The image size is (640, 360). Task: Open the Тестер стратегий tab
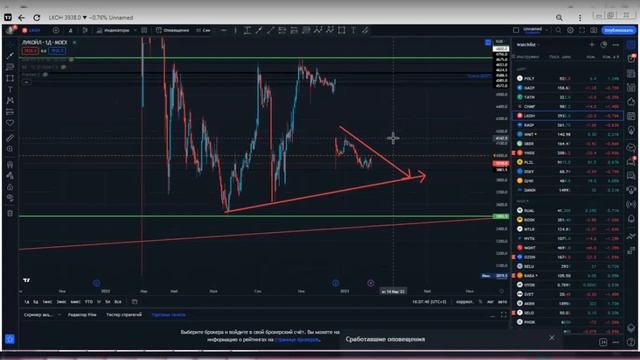click(x=124, y=315)
